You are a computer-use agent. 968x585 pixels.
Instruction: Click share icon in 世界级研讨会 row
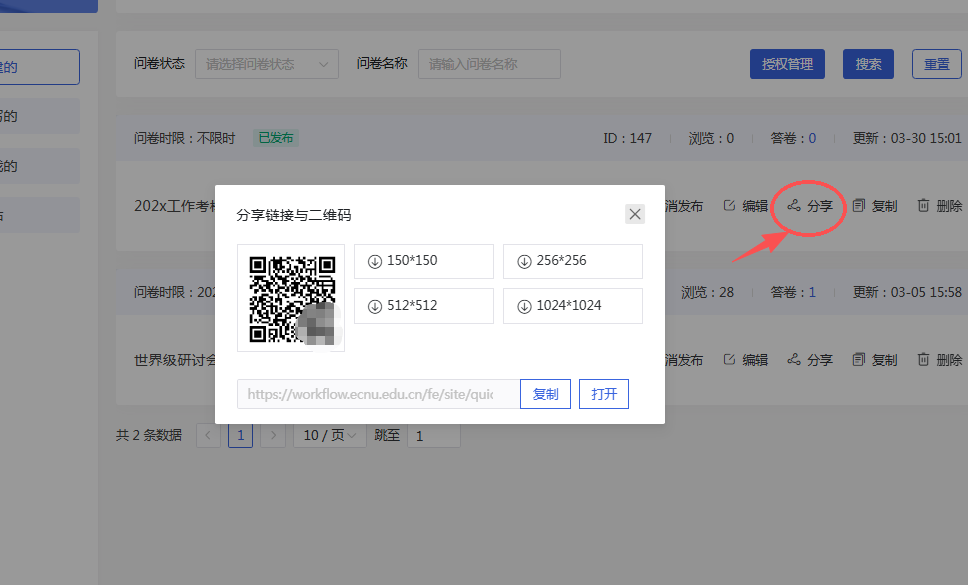[x=794, y=359]
